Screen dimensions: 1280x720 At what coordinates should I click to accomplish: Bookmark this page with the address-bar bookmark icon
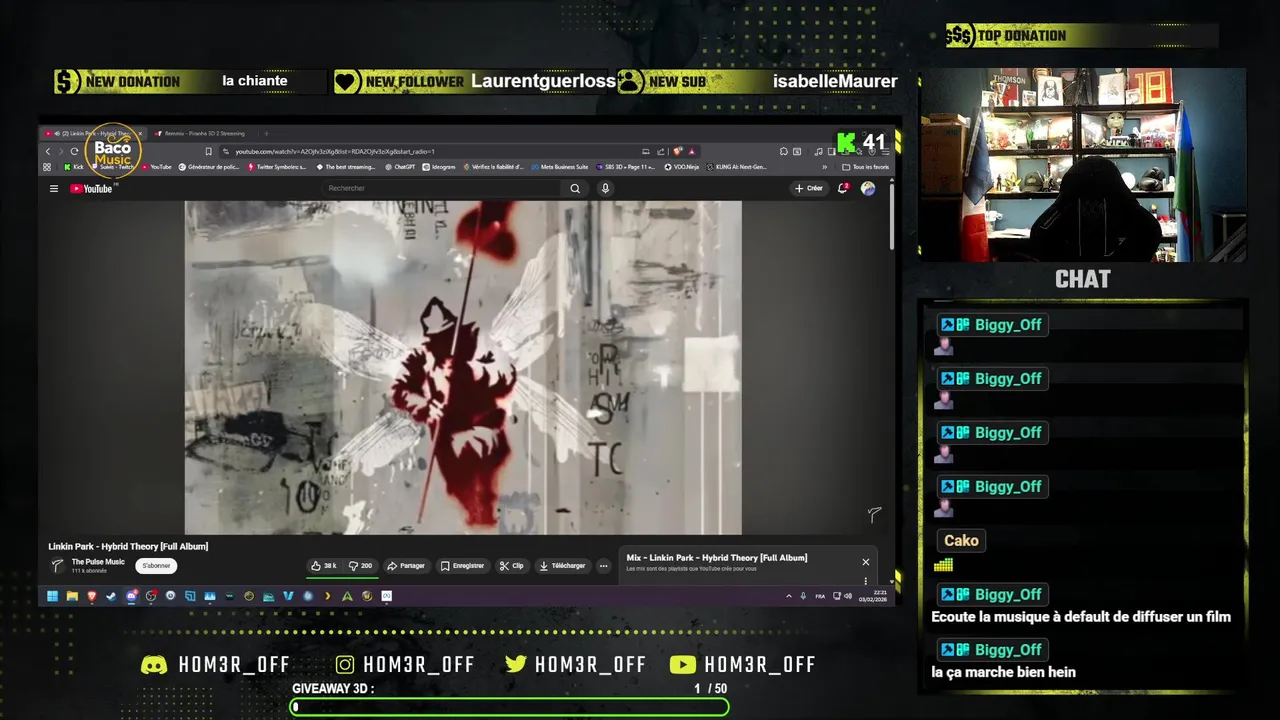(208, 151)
